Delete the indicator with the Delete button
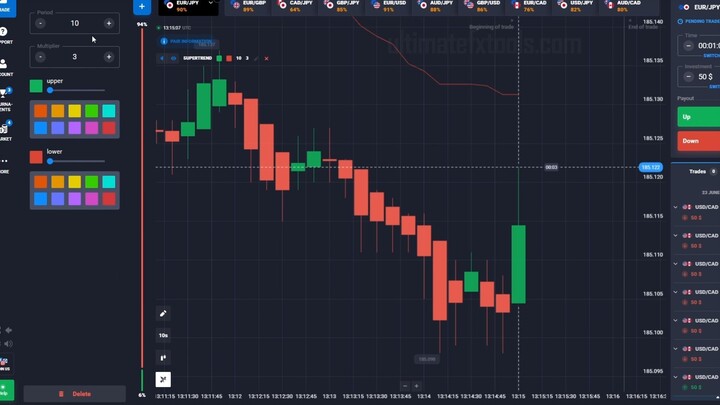 click(x=74, y=394)
